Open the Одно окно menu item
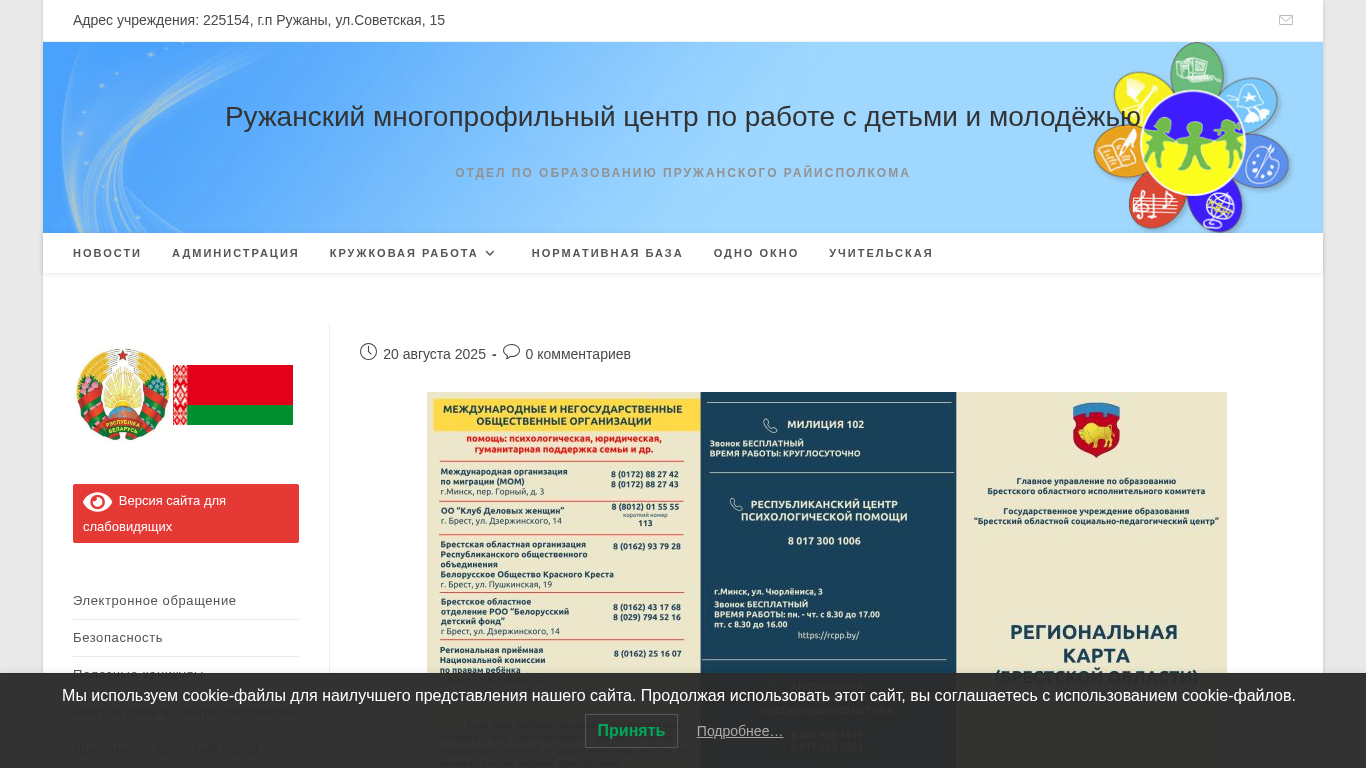Screen dimensions: 1366x768 (756, 253)
